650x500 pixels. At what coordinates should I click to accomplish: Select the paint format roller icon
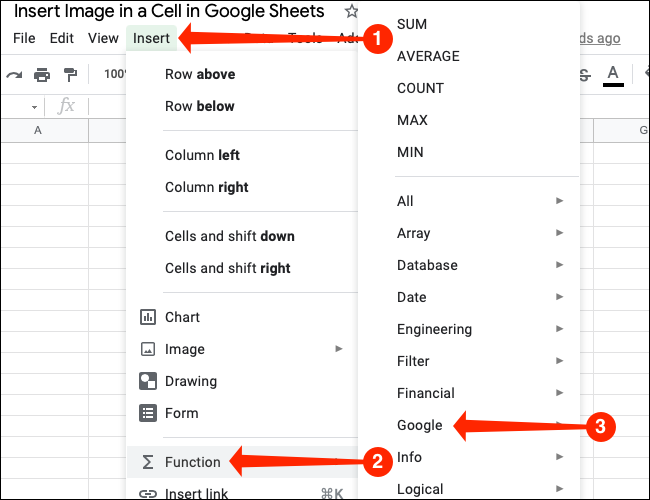[x=70, y=74]
